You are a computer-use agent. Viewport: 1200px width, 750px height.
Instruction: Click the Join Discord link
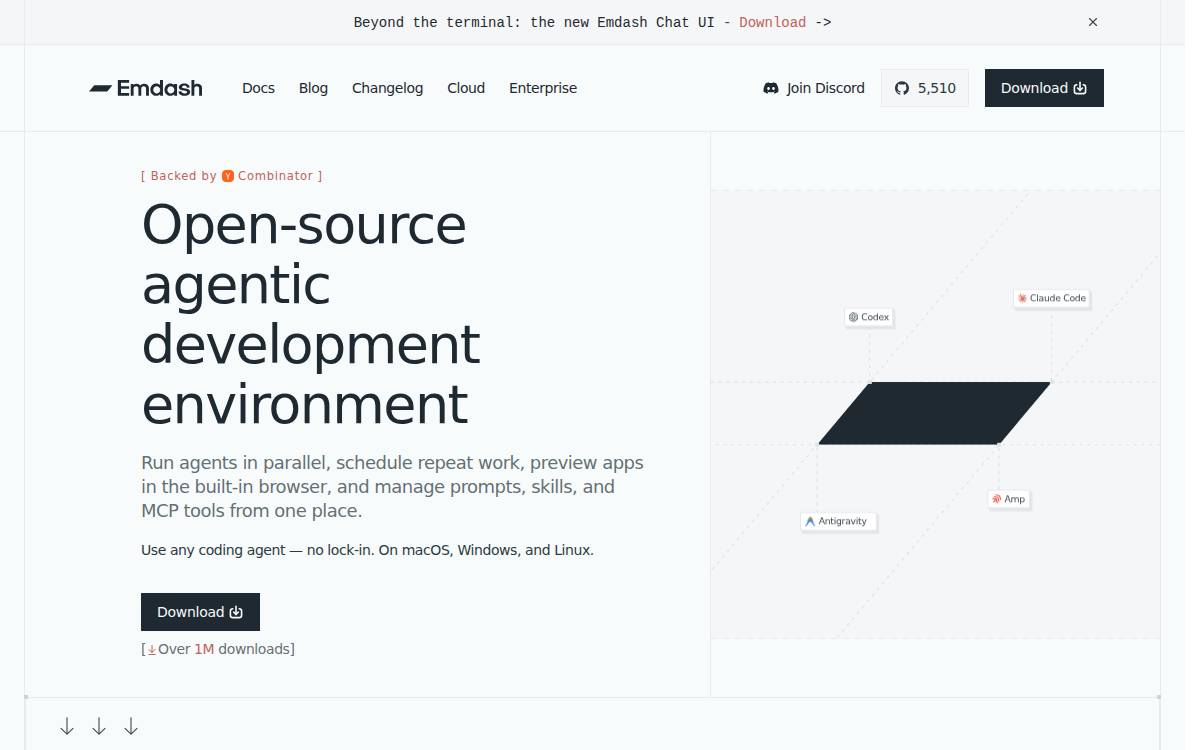(x=814, y=88)
